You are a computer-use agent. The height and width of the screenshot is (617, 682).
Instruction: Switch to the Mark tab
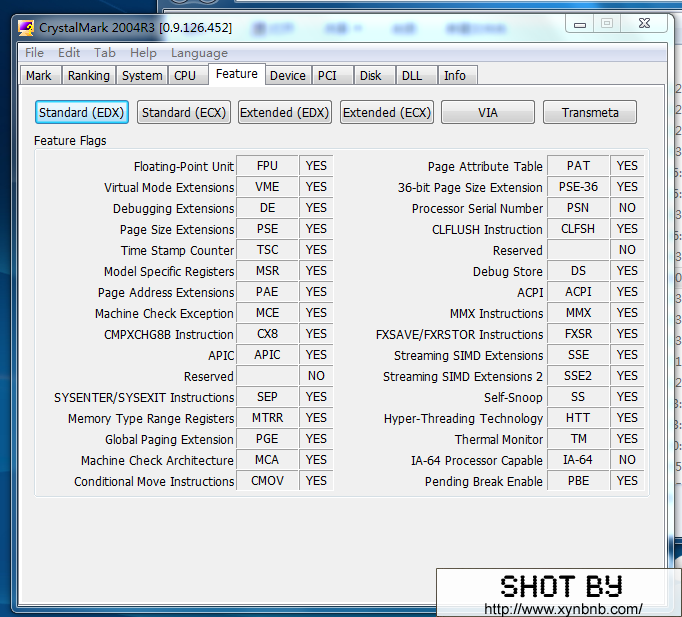[x=39, y=76]
